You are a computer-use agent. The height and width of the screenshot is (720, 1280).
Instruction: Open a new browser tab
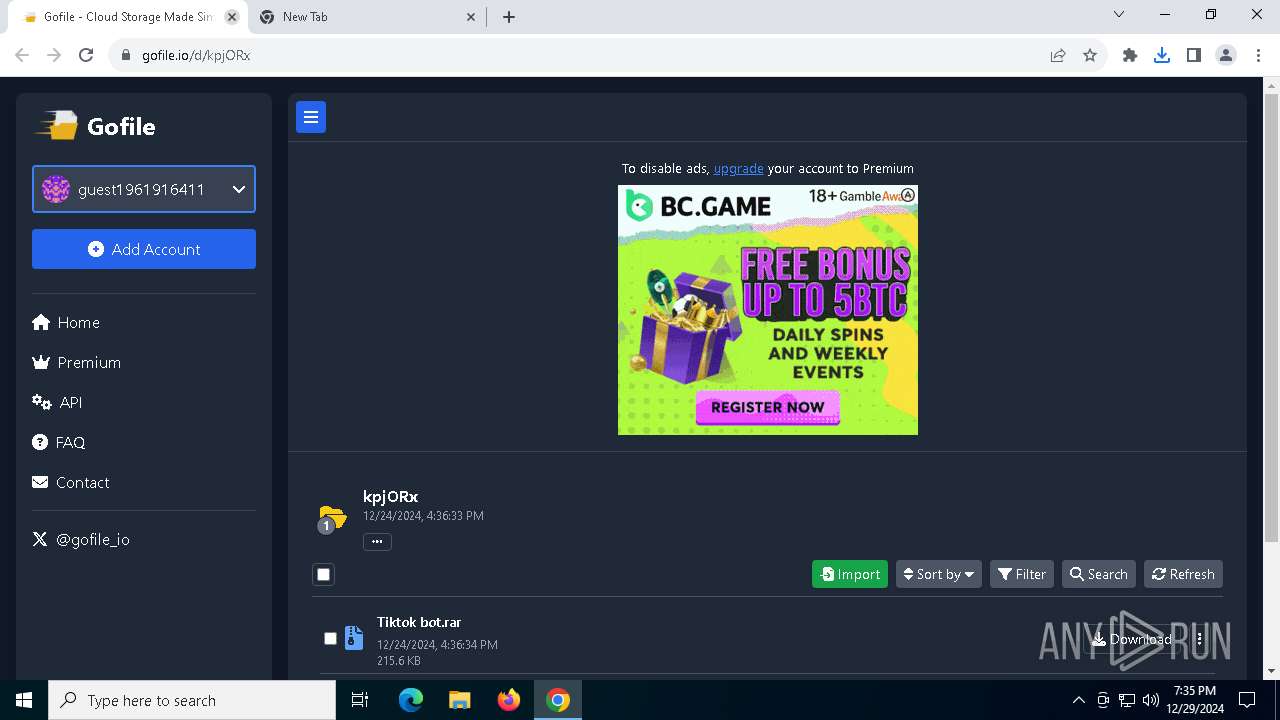click(509, 17)
